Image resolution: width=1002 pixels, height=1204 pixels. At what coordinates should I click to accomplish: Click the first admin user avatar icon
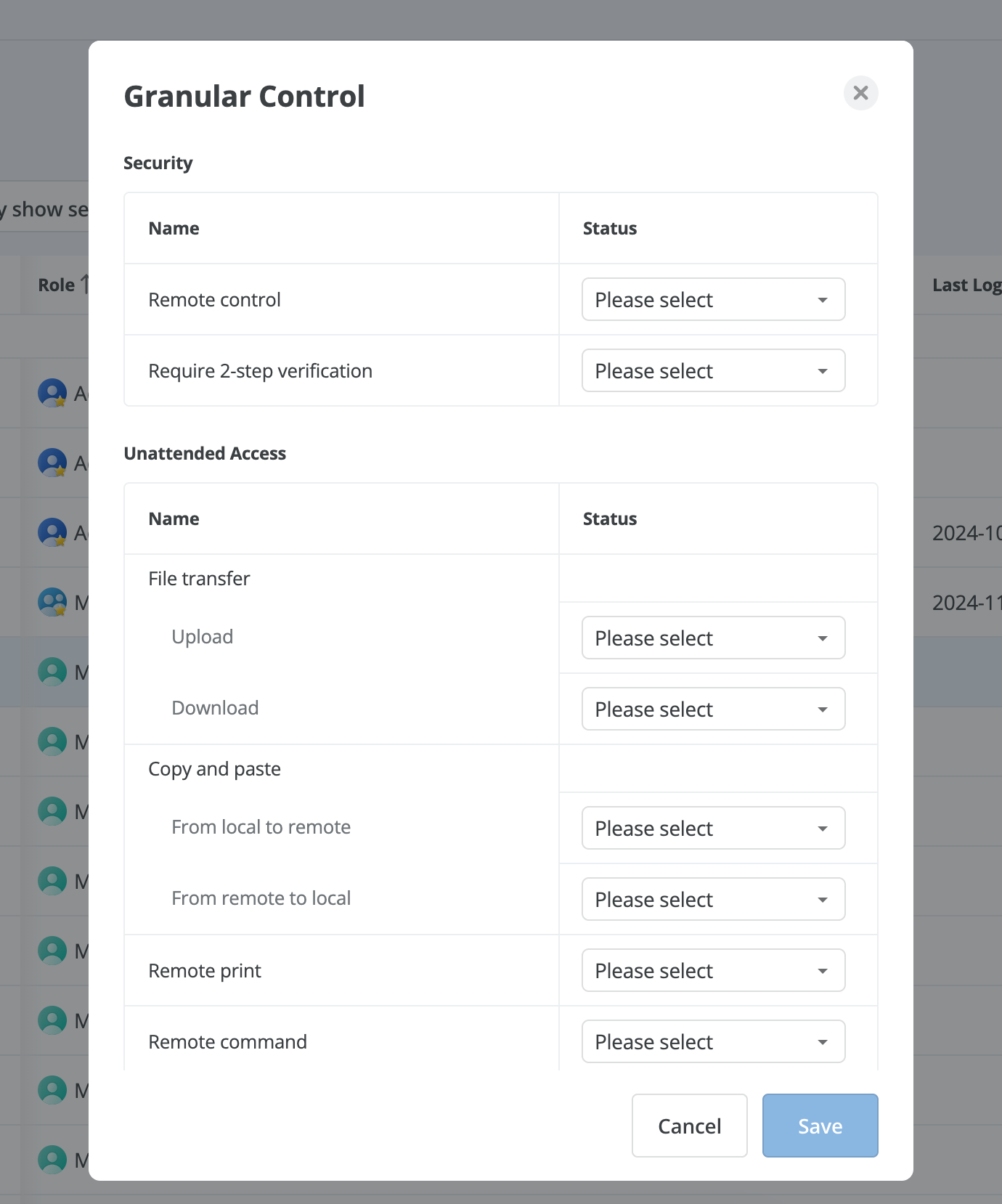52,393
